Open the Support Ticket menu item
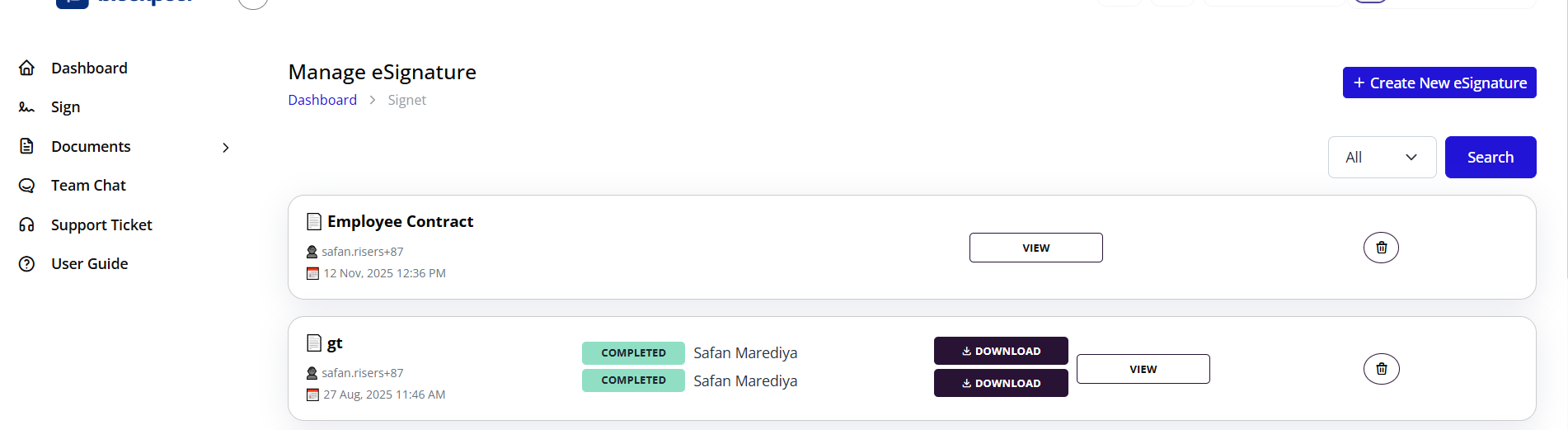The image size is (1568, 430). (101, 224)
